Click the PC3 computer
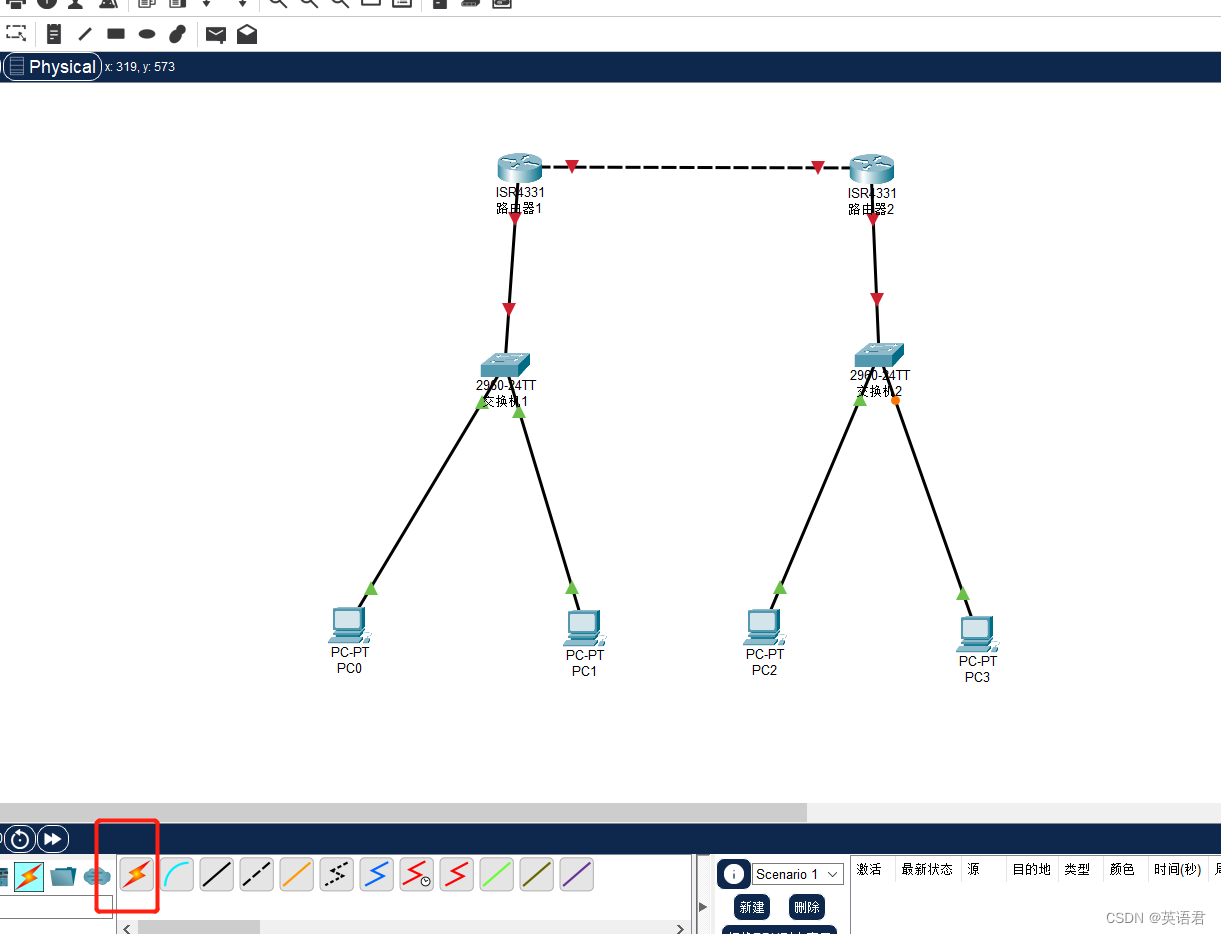This screenshot has height=934, width=1221. (x=977, y=635)
